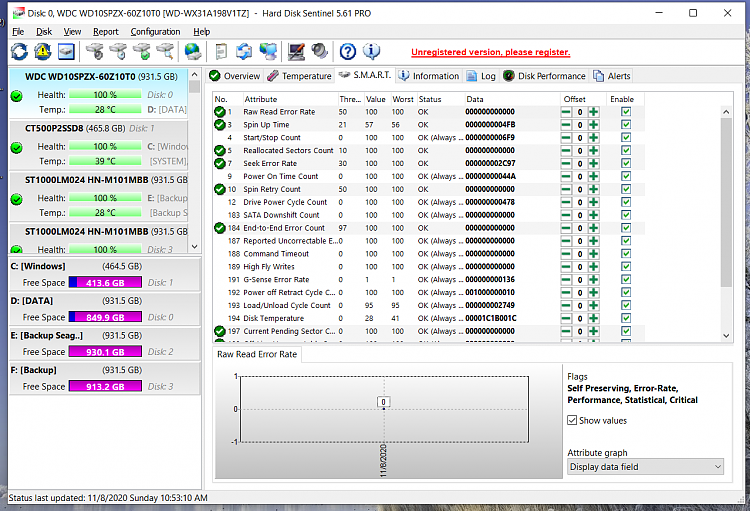This screenshot has width=750, height=511.
Task: Open the Report menu
Action: (x=106, y=32)
